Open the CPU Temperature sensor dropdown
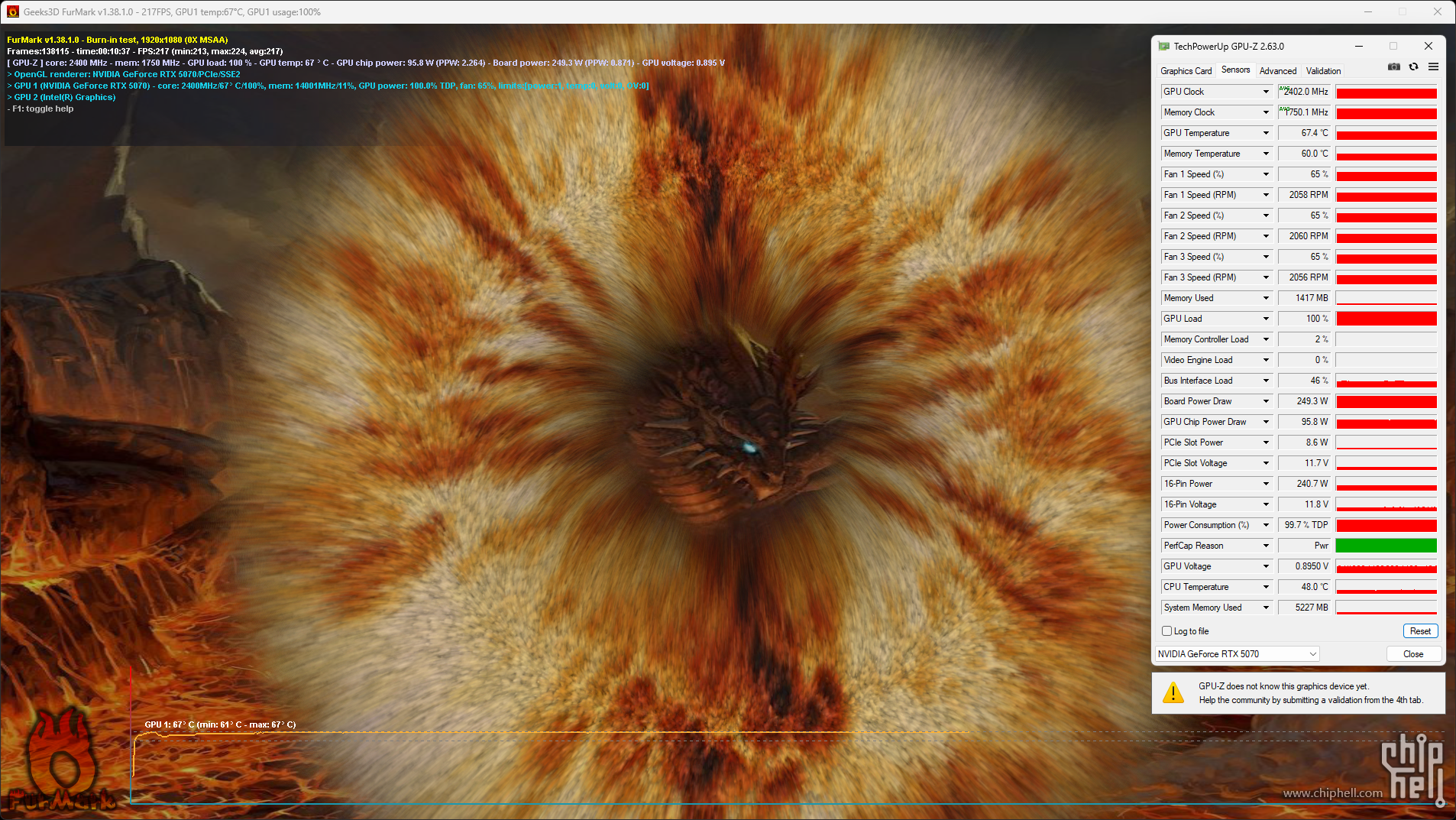This screenshot has width=1456, height=820. pos(1266,587)
